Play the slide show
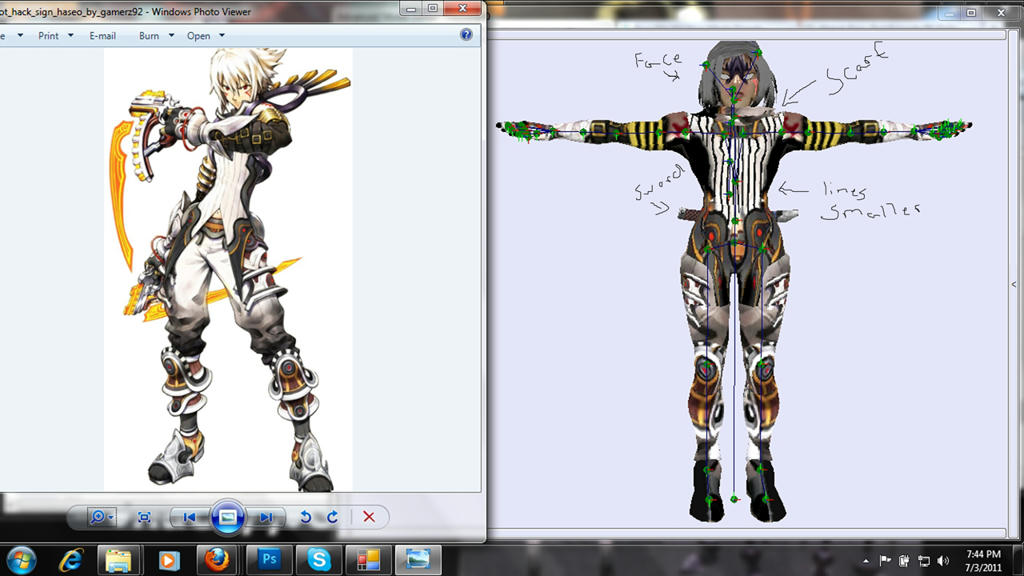The image size is (1024, 576). pos(227,517)
